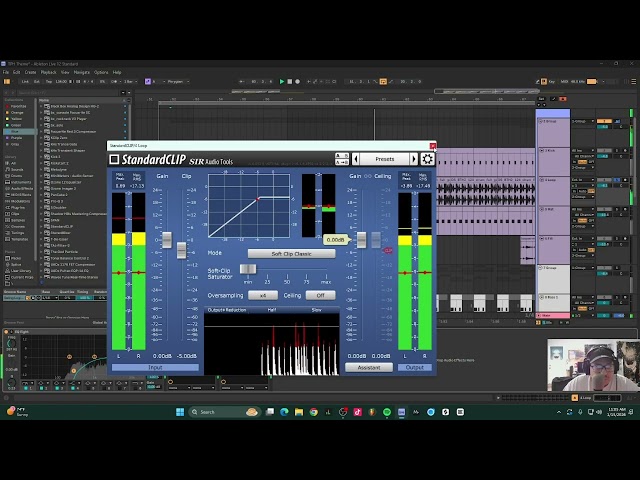The image size is (640, 480).
Task: Open the File menu
Action: (6, 72)
